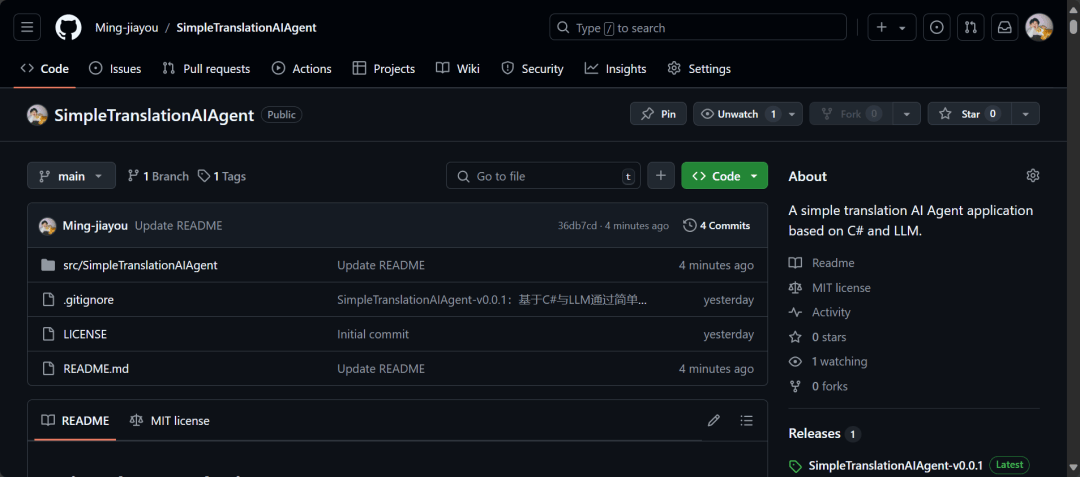1080x477 pixels.
Task: Click the Unwatch button
Action: [x=738, y=114]
